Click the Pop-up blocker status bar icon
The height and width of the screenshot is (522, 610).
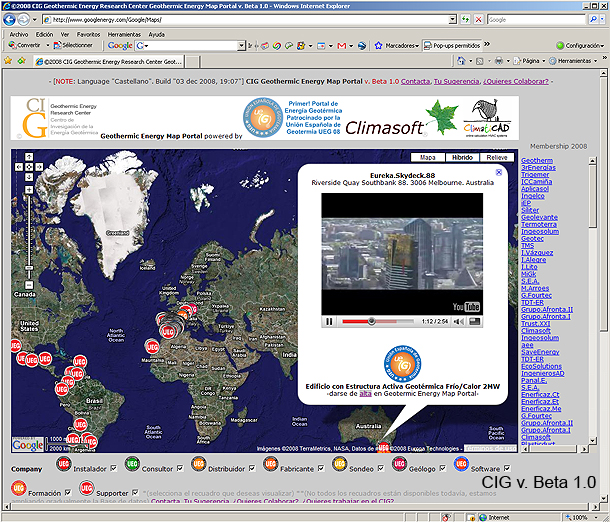446,517
